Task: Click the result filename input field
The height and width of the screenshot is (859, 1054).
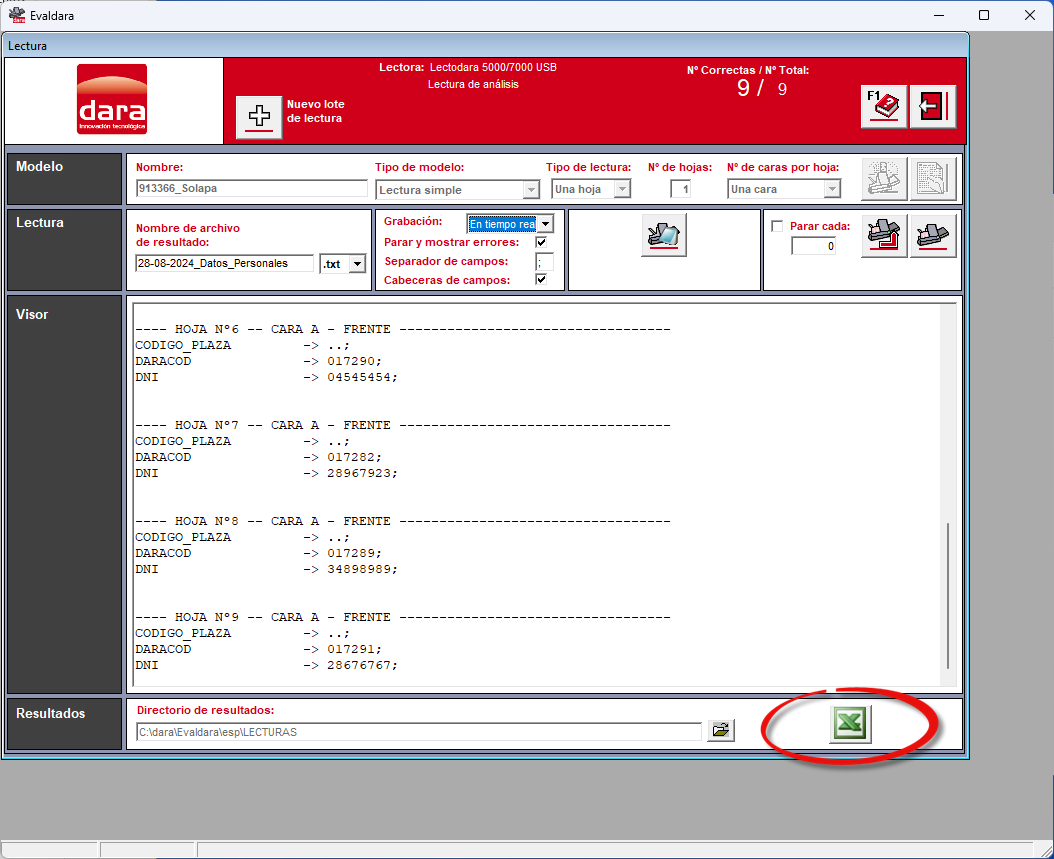Action: [225, 263]
